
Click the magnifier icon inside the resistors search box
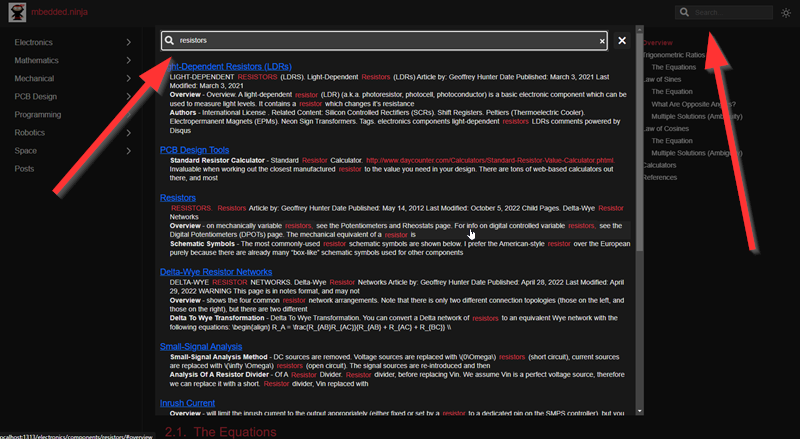(170, 41)
